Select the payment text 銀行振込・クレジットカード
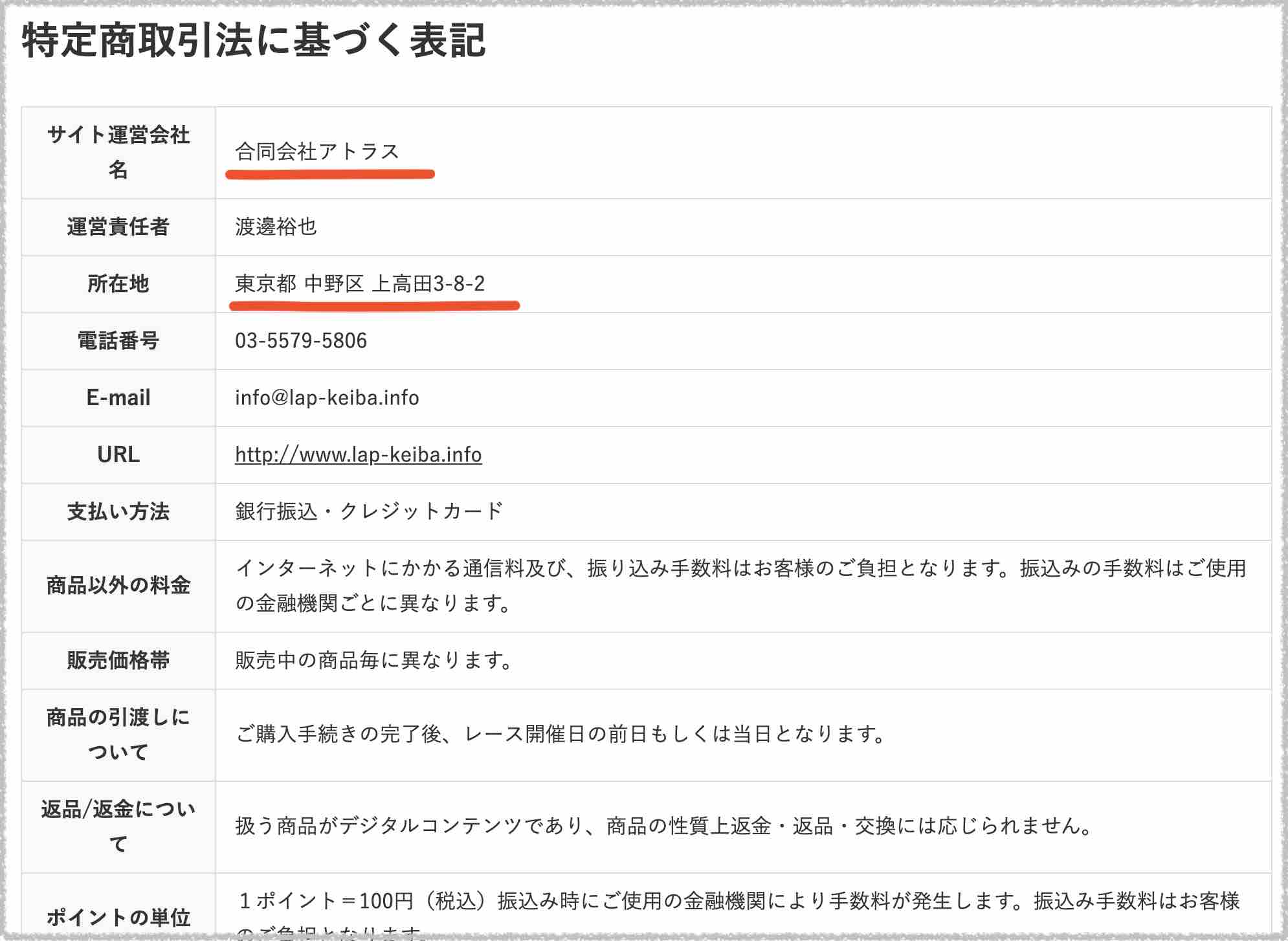This screenshot has width=1288, height=941. point(369,512)
